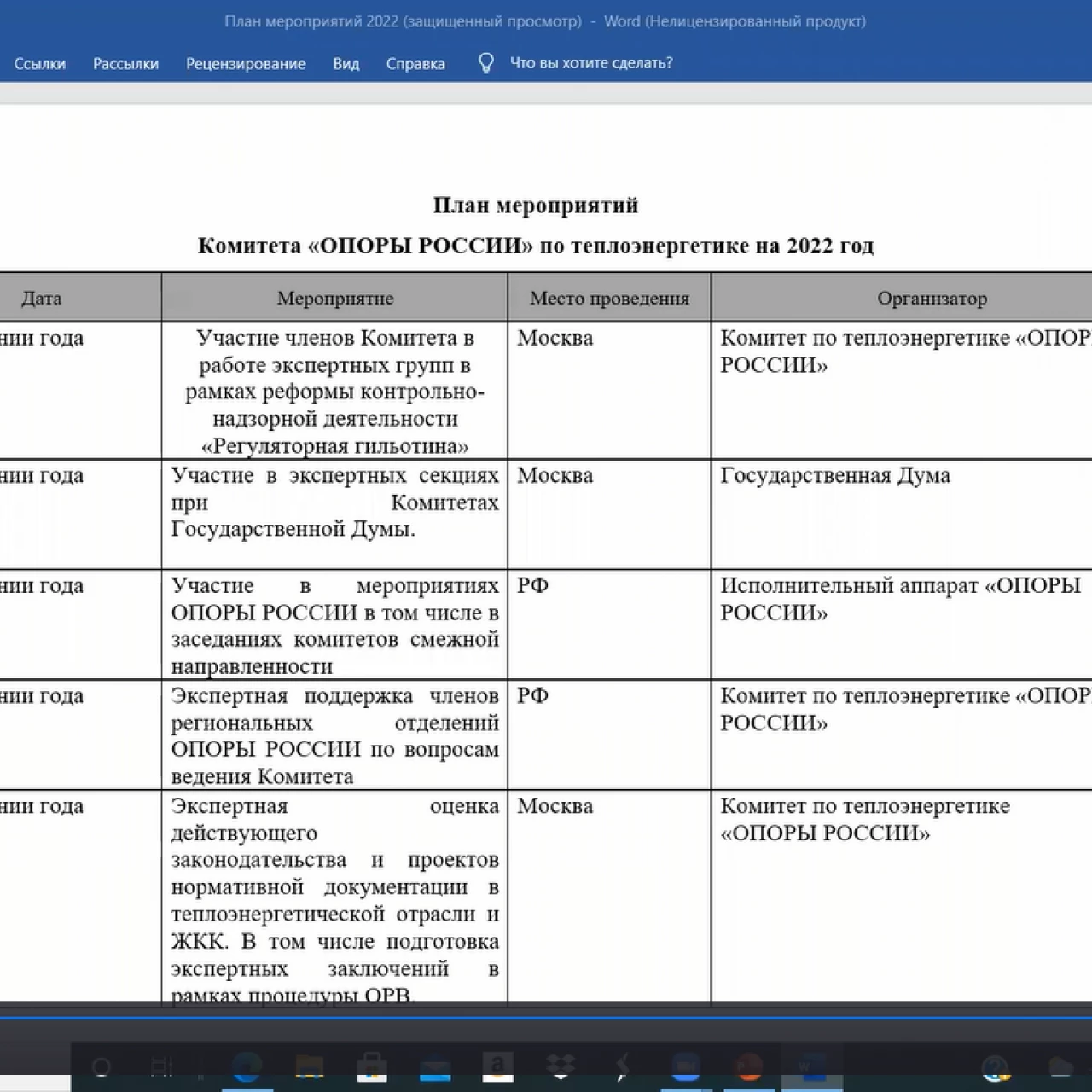Image resolution: width=1092 pixels, height=1092 pixels.
Task: Open the Mail app on taskbar
Action: pyautogui.click(x=435, y=1069)
